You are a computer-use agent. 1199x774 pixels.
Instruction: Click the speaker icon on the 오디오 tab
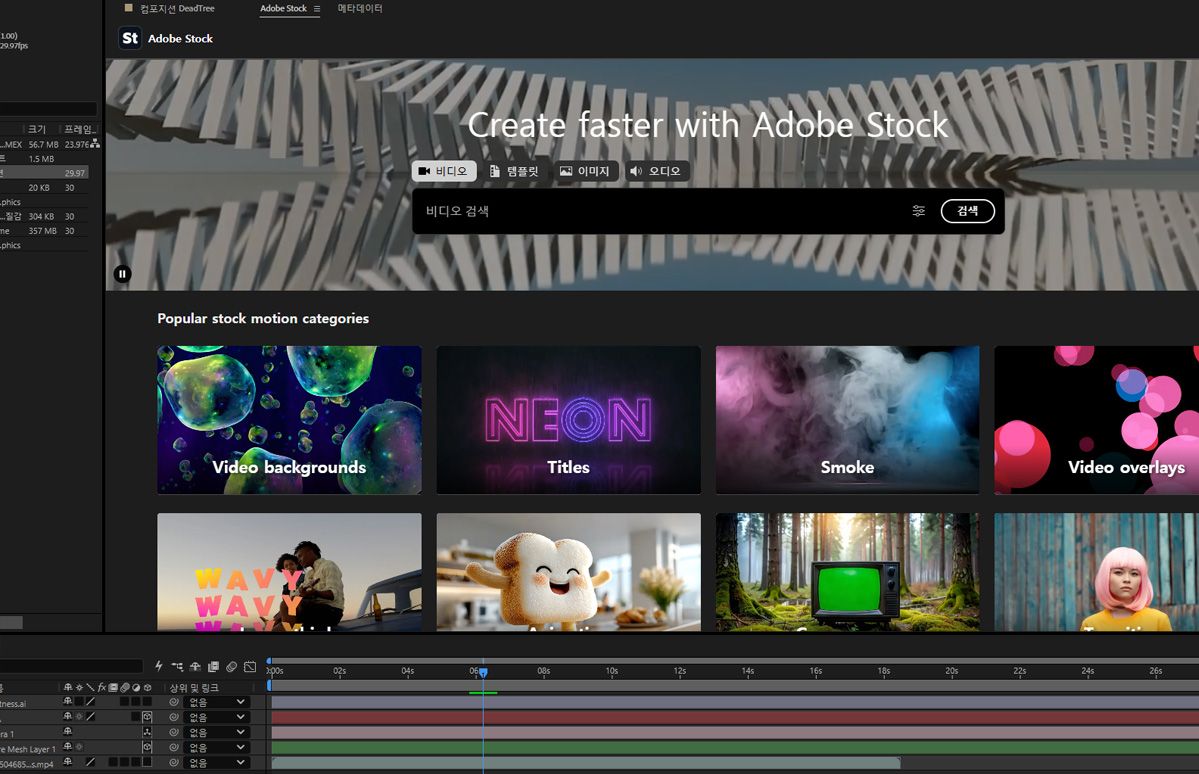635,171
